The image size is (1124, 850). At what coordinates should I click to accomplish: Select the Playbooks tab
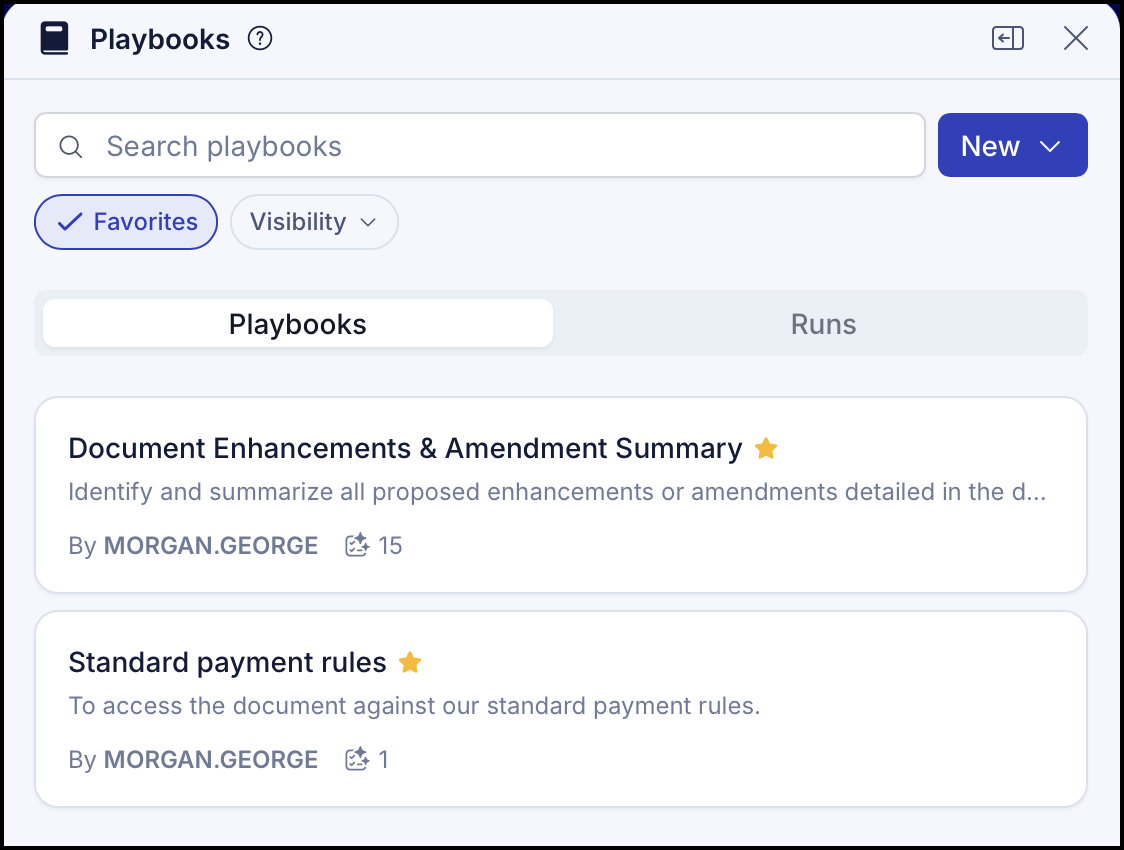[297, 324]
